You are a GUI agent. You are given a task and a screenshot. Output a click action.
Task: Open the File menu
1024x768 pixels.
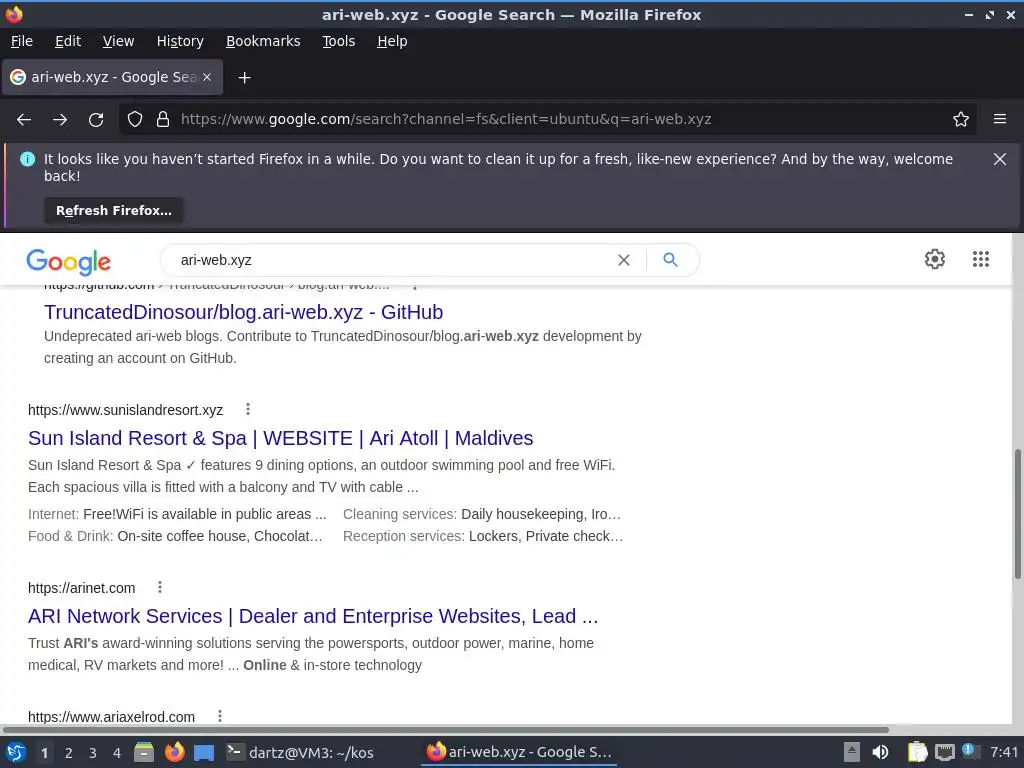pos(22,41)
